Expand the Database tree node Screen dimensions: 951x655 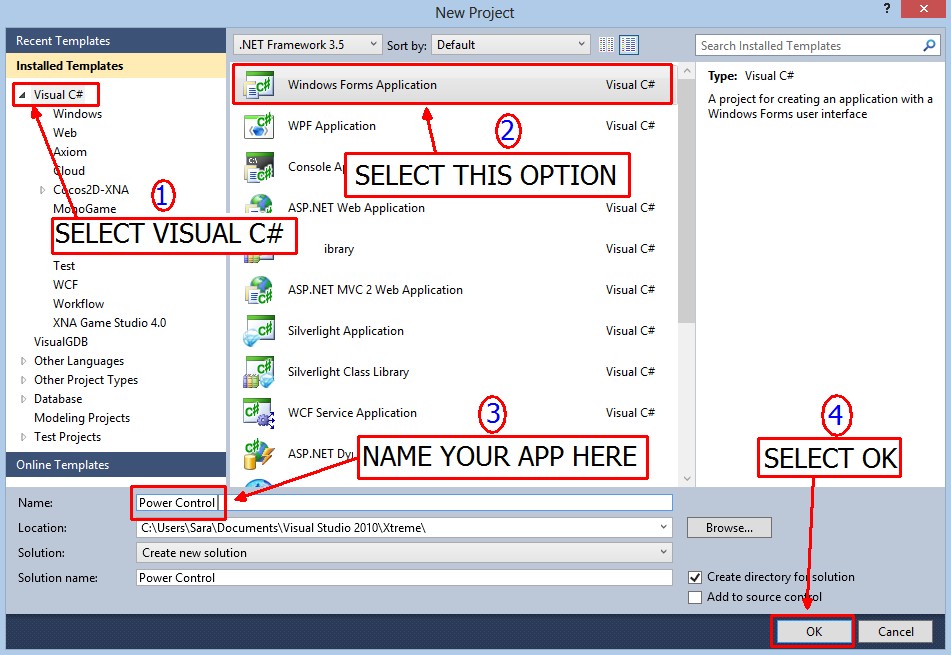[23, 399]
